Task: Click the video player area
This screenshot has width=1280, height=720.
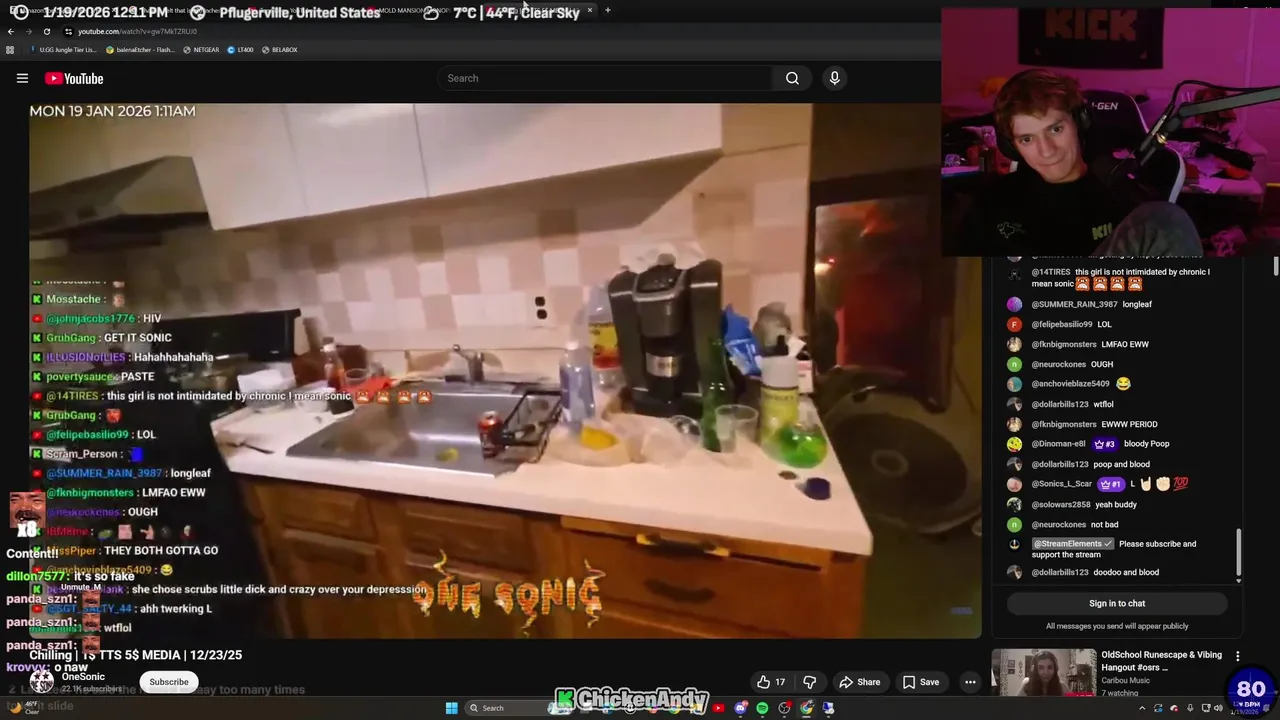Action: tap(505, 370)
